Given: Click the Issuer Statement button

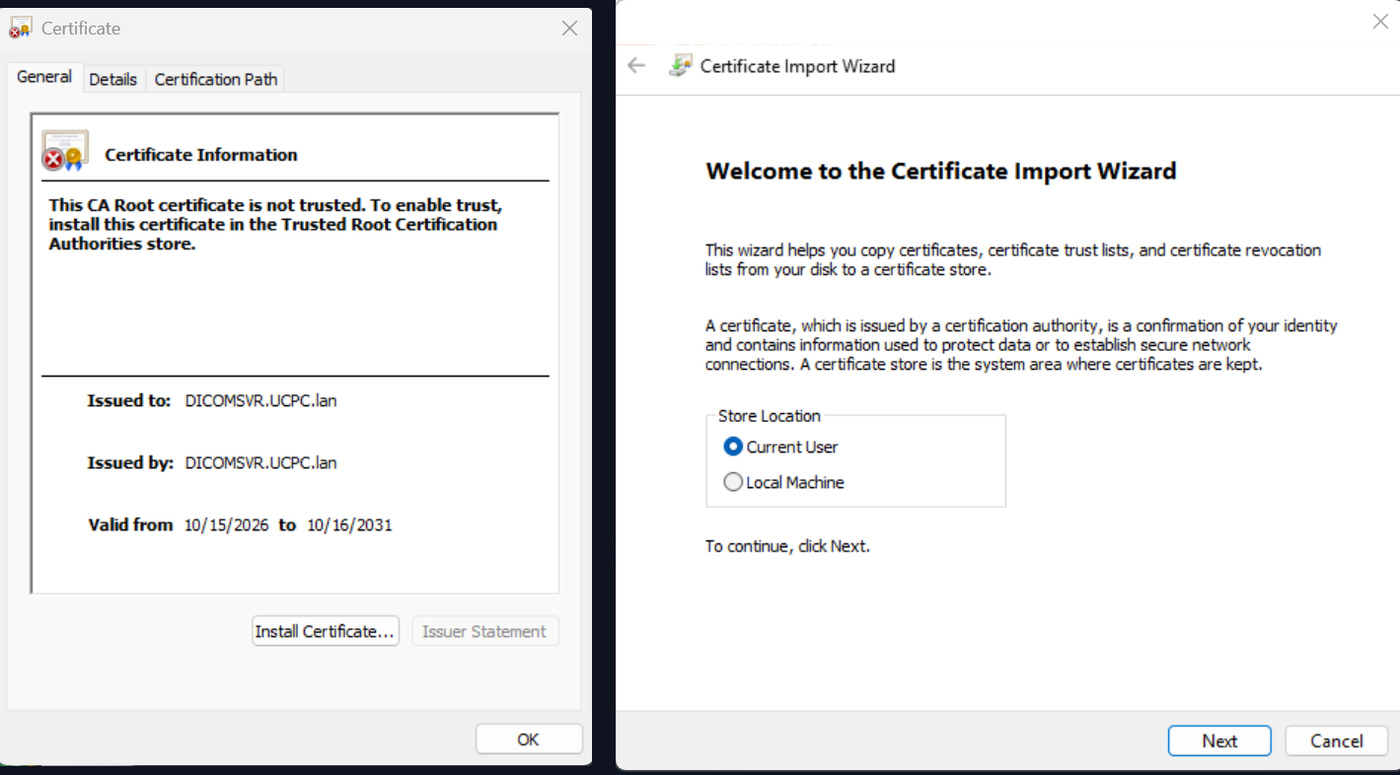Looking at the screenshot, I should [x=484, y=631].
